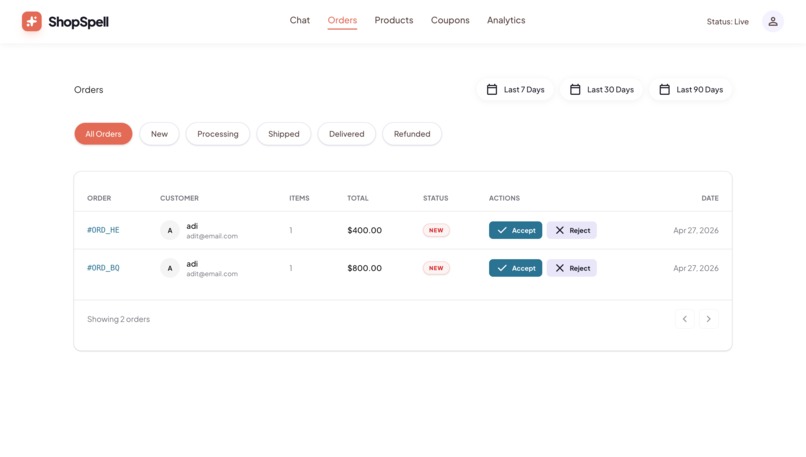Click customer email in #ORD_HE row

point(212,236)
